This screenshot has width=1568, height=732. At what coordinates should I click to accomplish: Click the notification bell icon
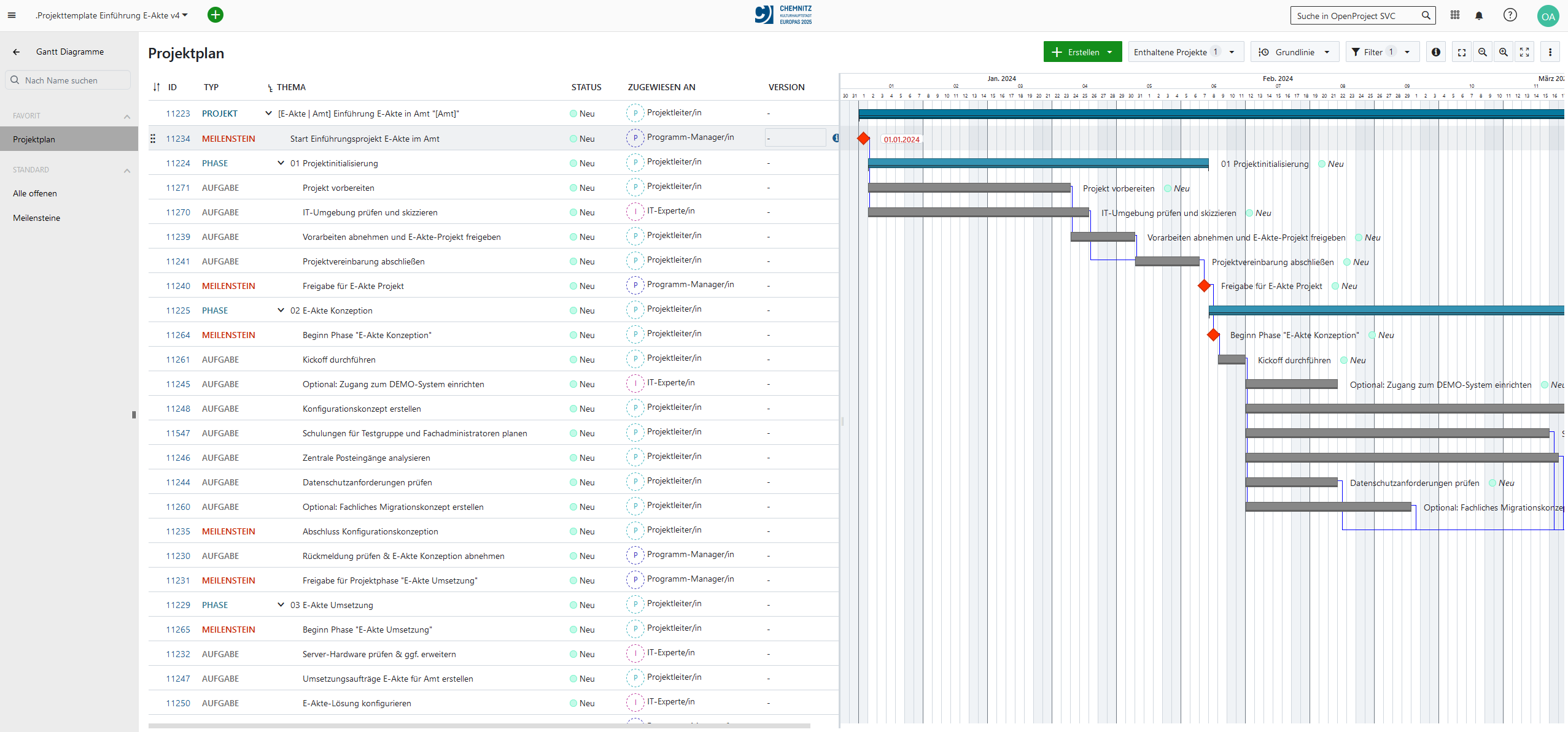1479,15
